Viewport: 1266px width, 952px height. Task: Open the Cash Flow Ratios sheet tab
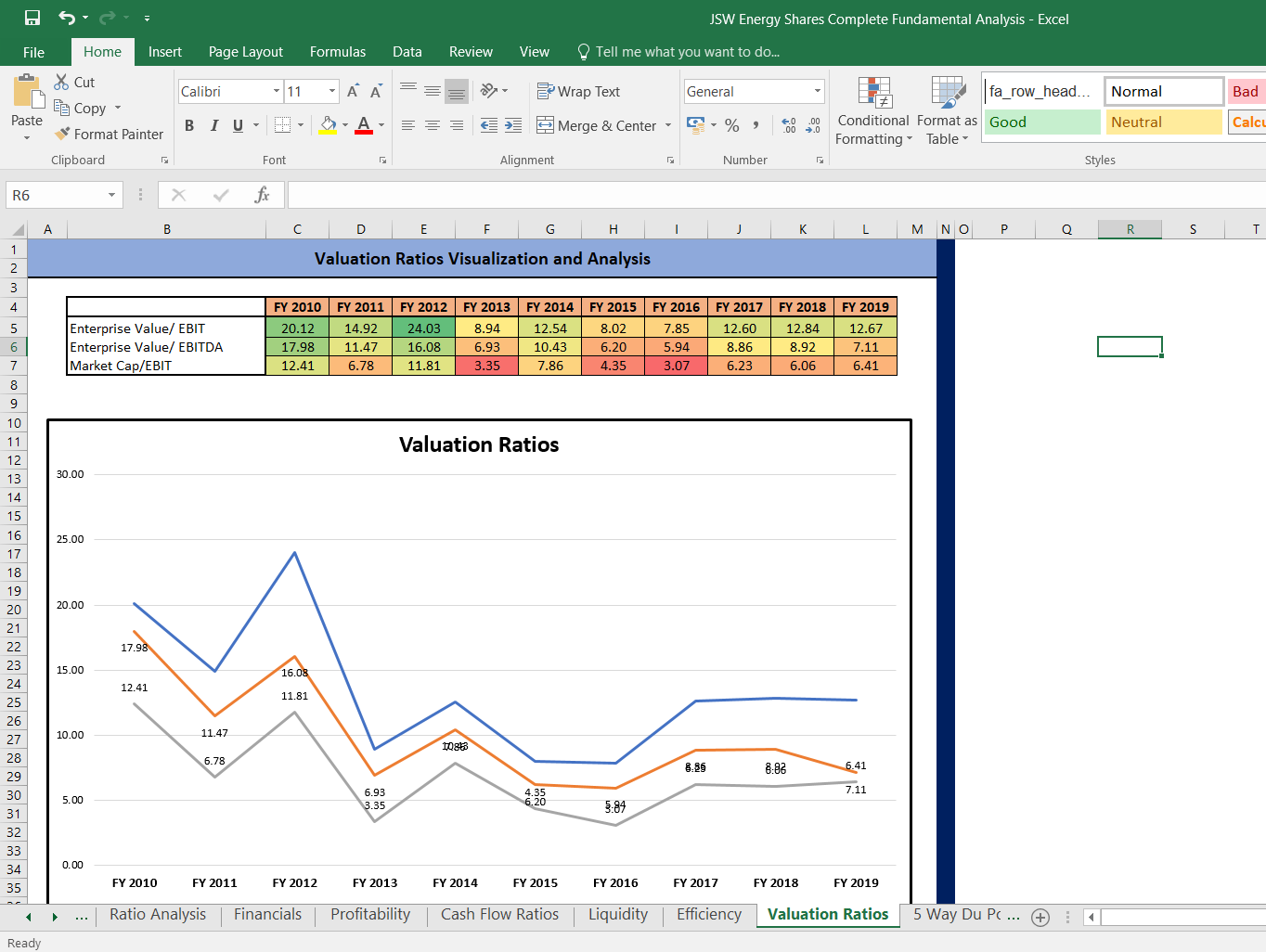(x=499, y=915)
